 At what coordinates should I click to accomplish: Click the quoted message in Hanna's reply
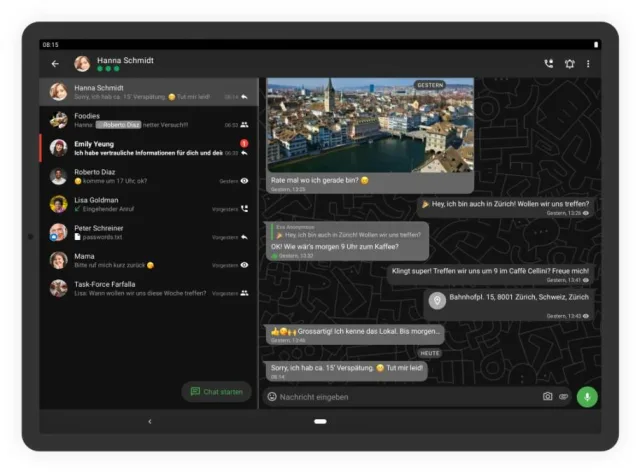tap(348, 231)
